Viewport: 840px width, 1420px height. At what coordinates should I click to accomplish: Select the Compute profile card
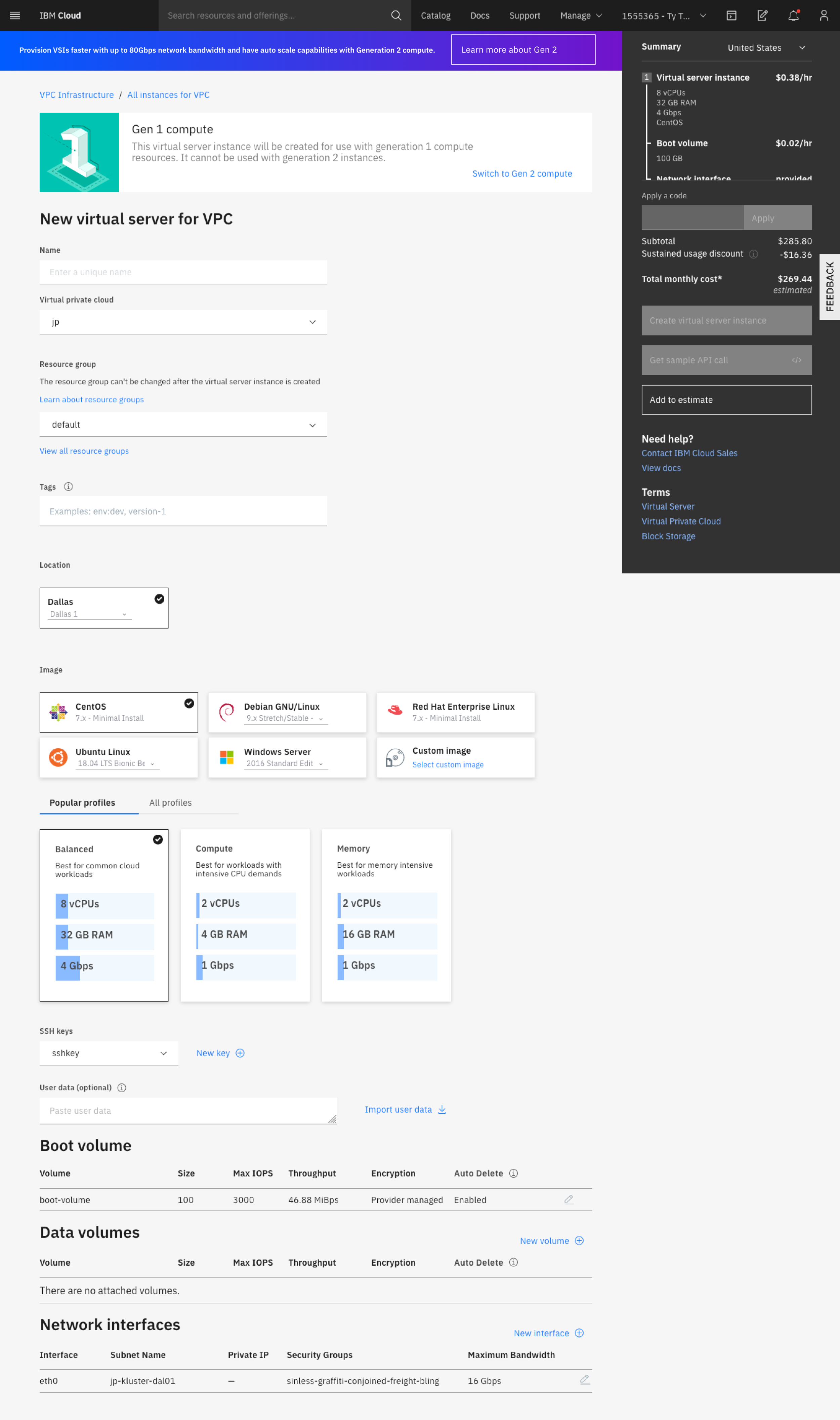[245, 915]
